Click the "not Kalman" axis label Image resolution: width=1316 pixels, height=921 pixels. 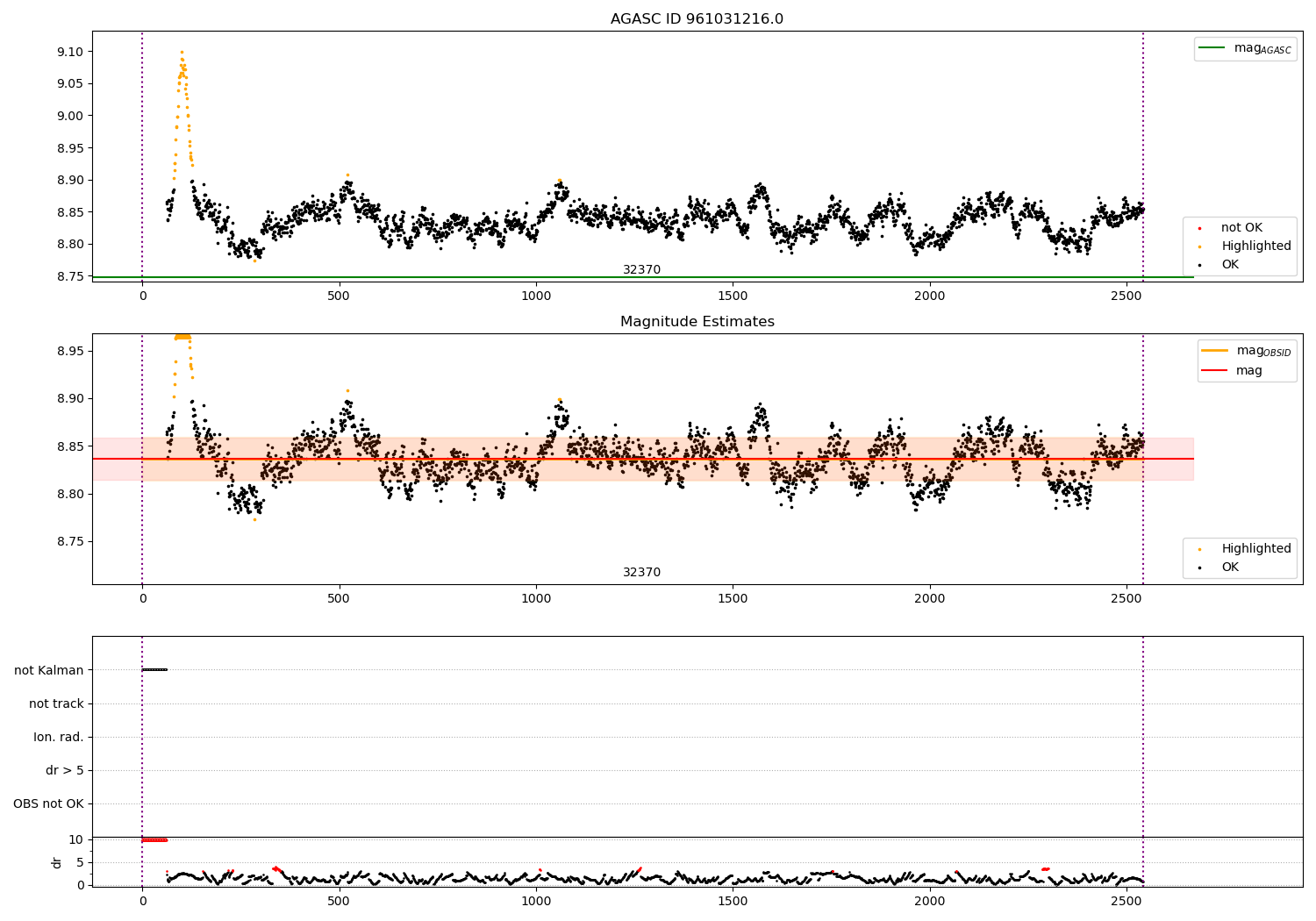tap(49, 670)
